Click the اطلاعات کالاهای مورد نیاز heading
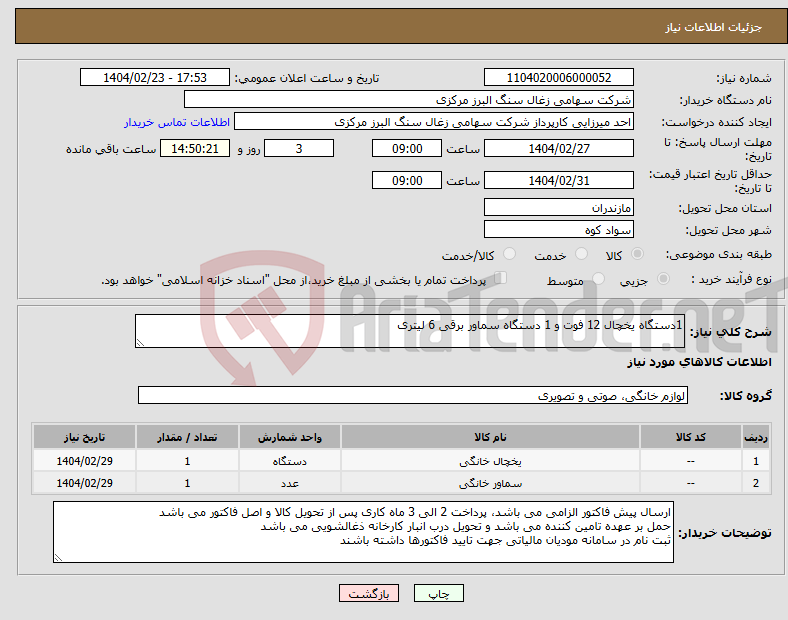 point(699,362)
